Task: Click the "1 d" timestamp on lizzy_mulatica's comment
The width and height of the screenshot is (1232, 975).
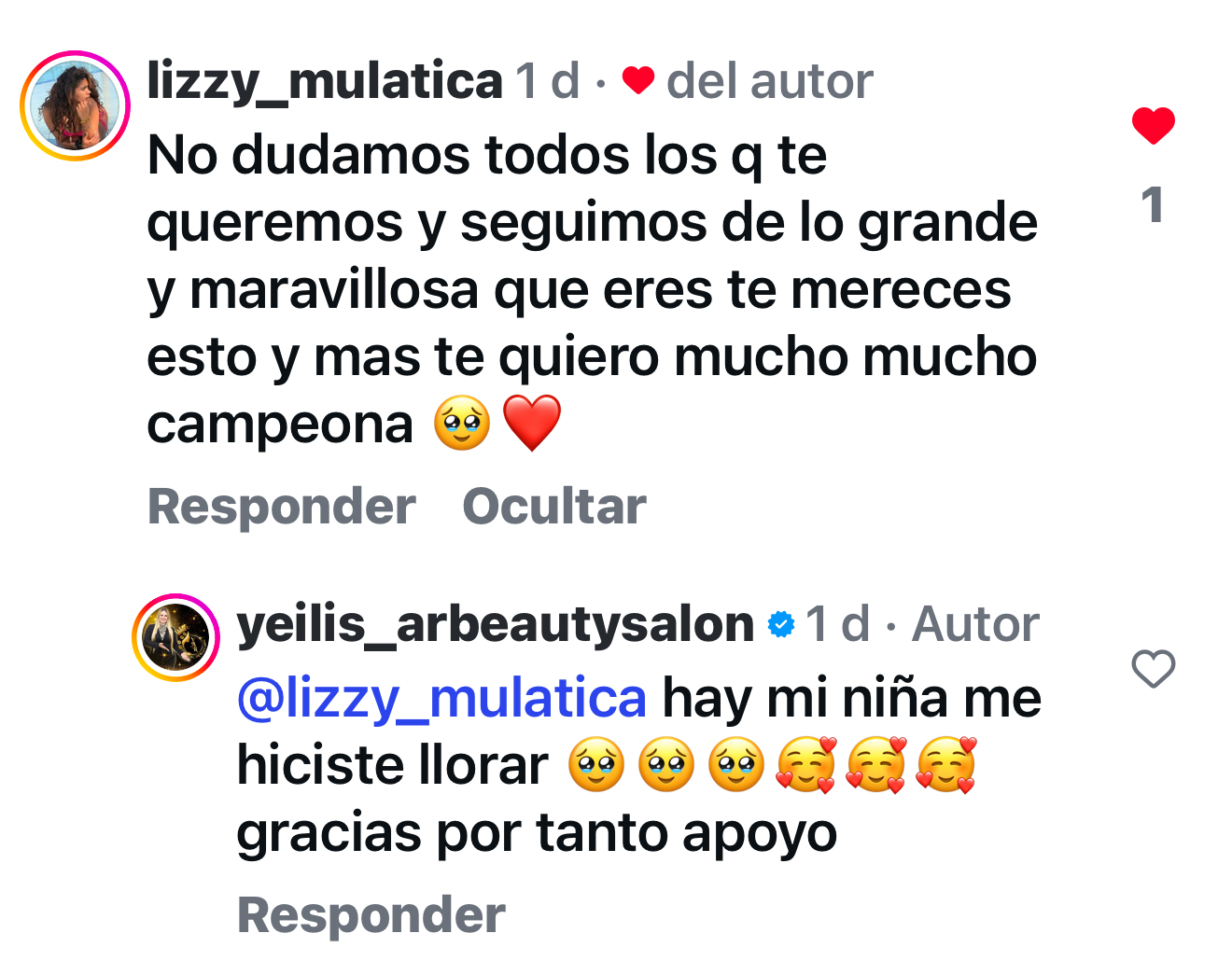Action: [x=549, y=81]
